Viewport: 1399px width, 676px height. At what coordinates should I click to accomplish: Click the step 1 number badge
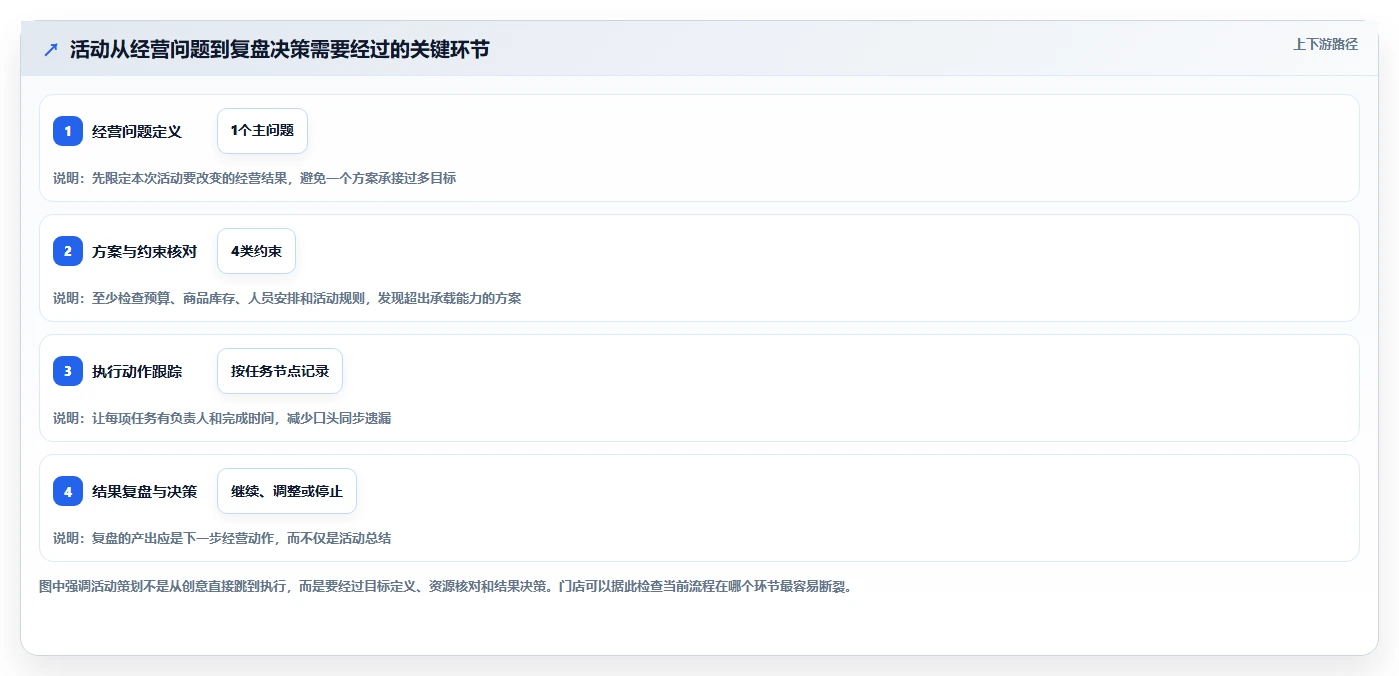click(68, 131)
